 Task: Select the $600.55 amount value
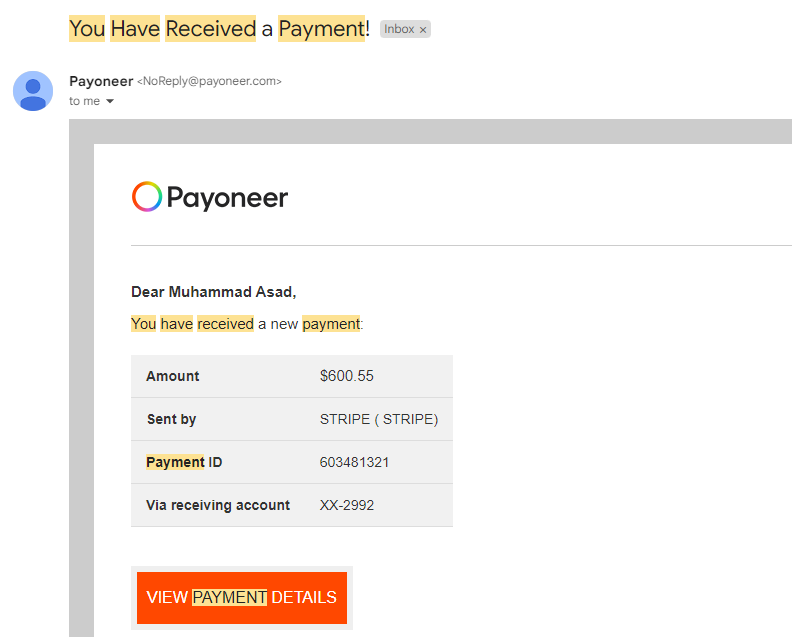click(346, 376)
